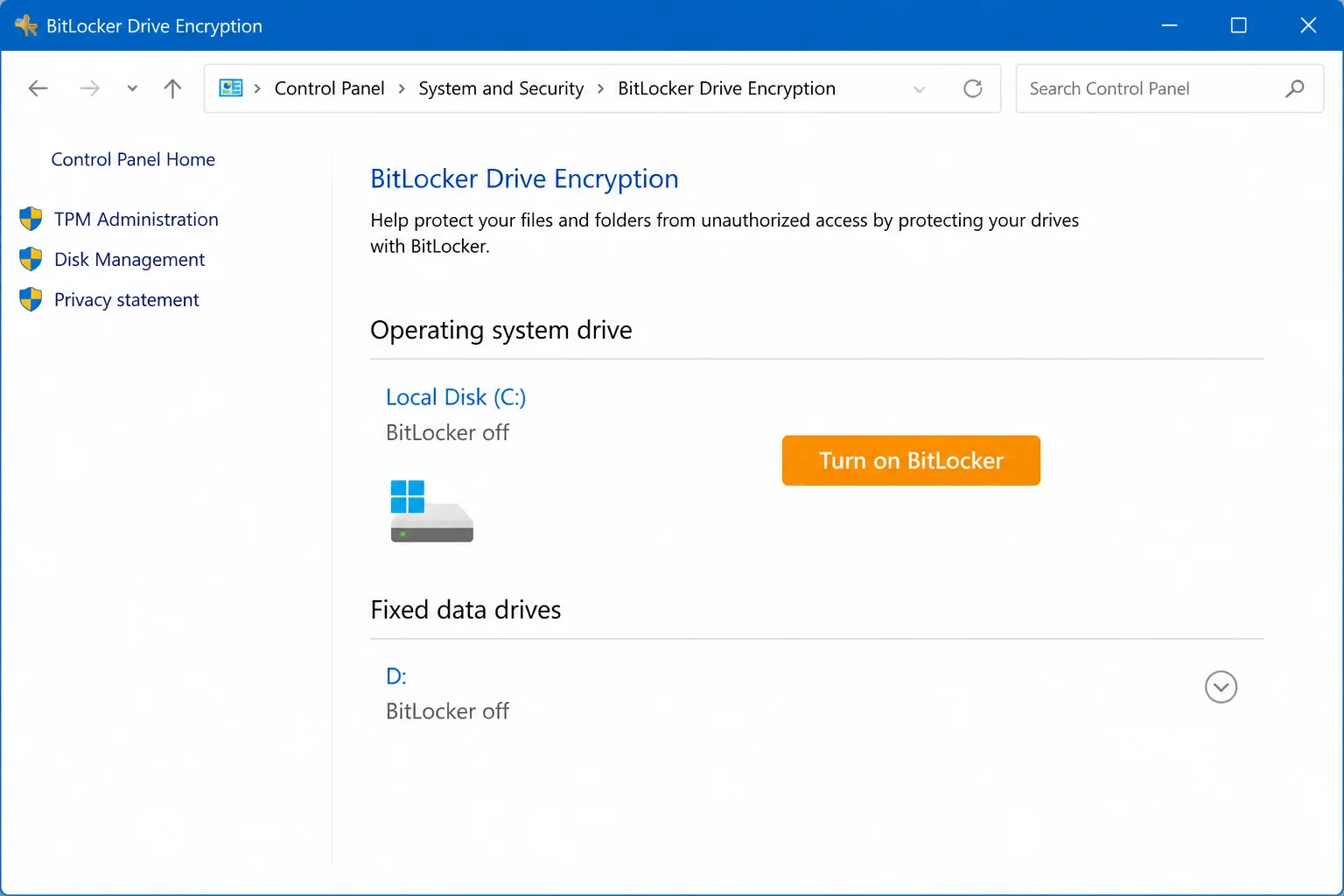Open the recent locations dropdown arrow
Screen dimensions: 1344x896
point(132,88)
